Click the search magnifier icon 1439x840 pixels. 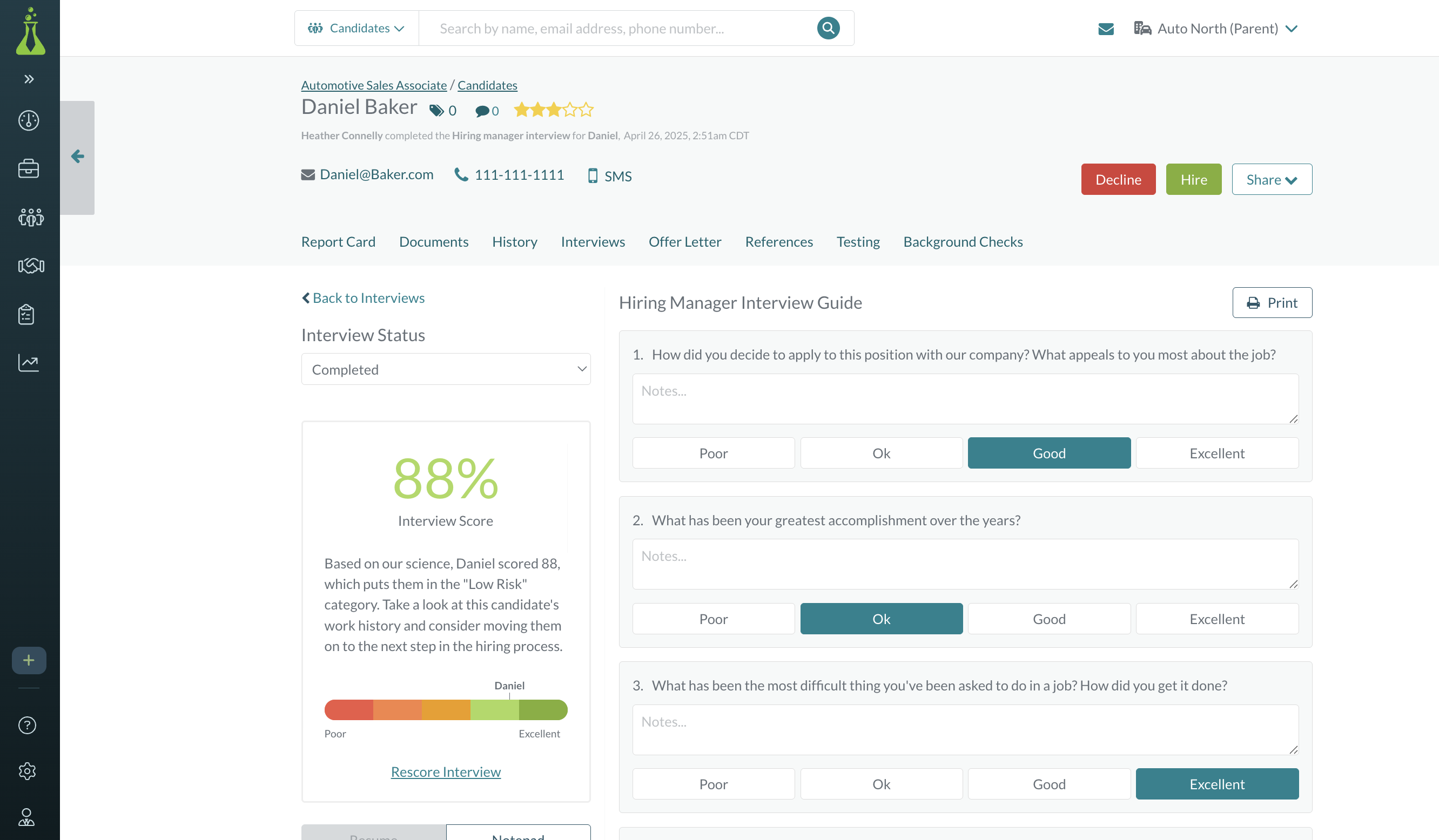(828, 28)
